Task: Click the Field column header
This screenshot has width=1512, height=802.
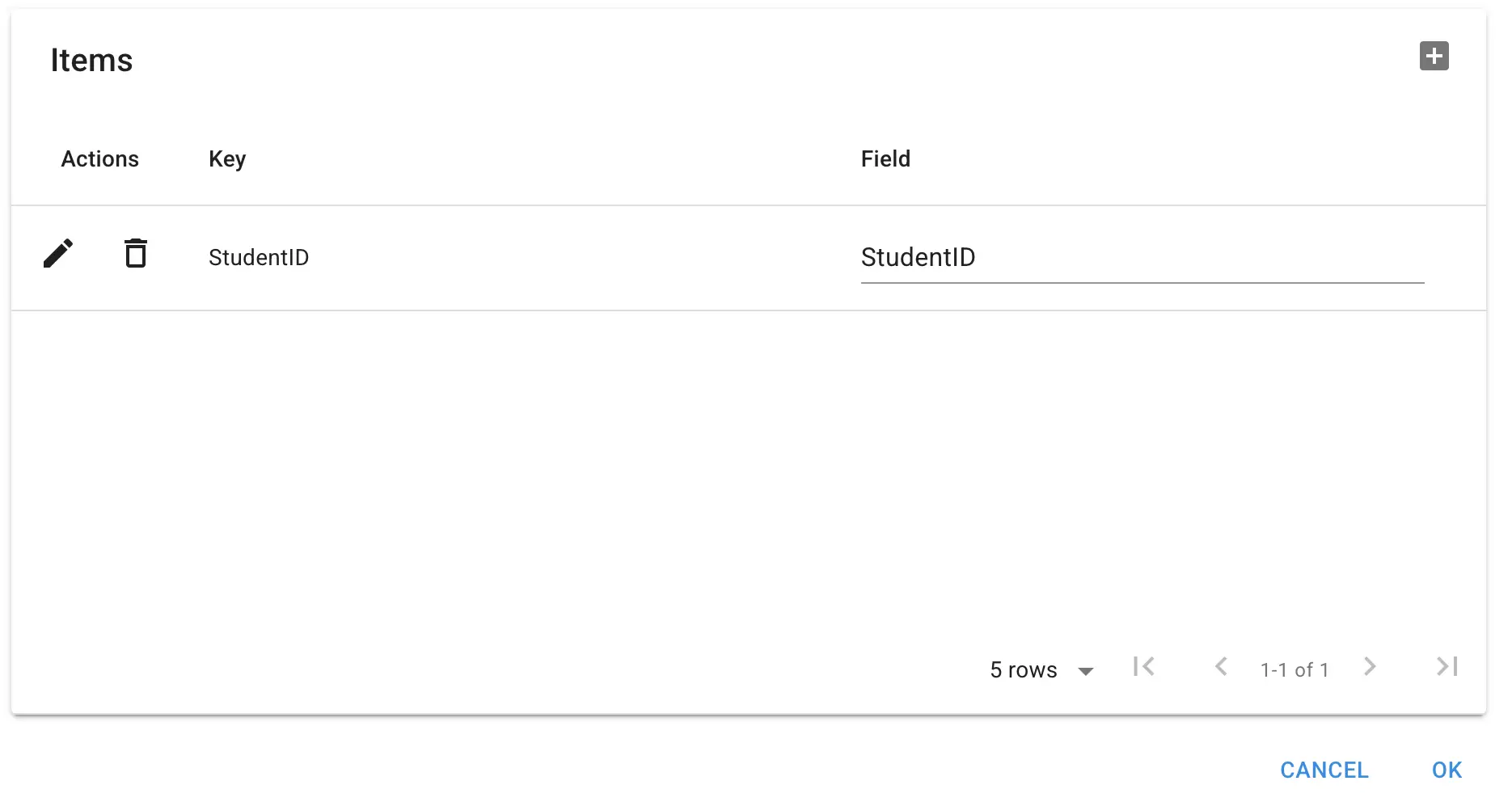Action: (x=885, y=159)
